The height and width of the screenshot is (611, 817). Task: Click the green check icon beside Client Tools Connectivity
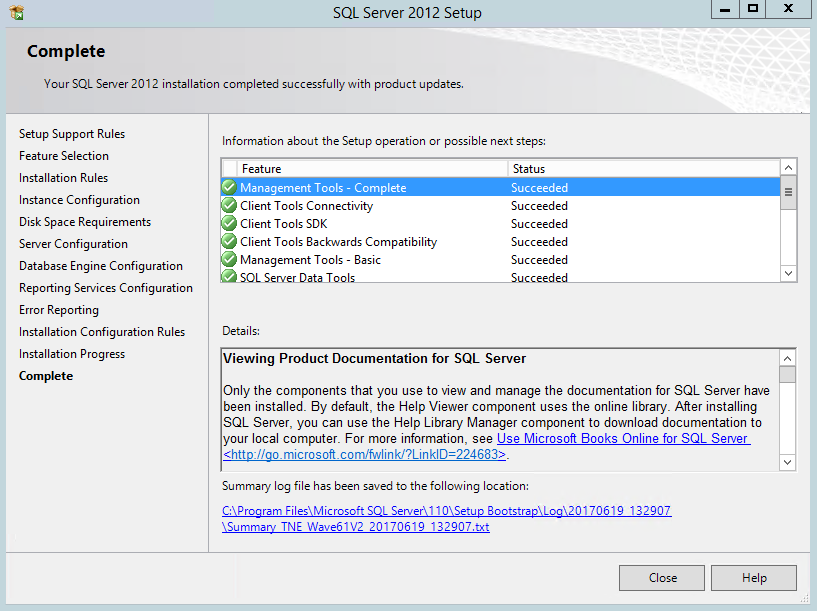[229, 206]
